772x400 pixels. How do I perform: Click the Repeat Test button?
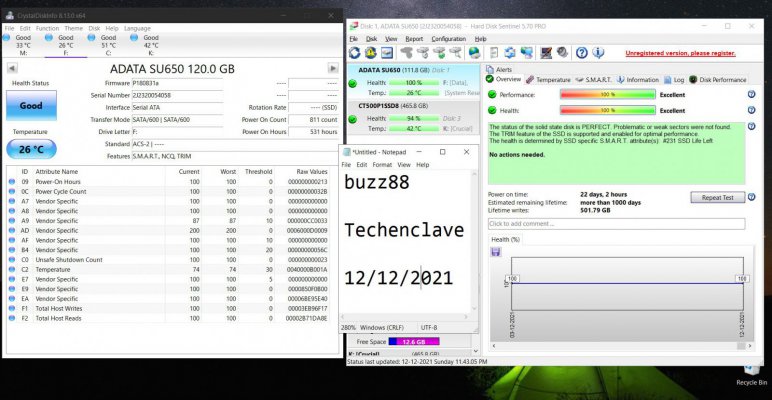pos(717,198)
